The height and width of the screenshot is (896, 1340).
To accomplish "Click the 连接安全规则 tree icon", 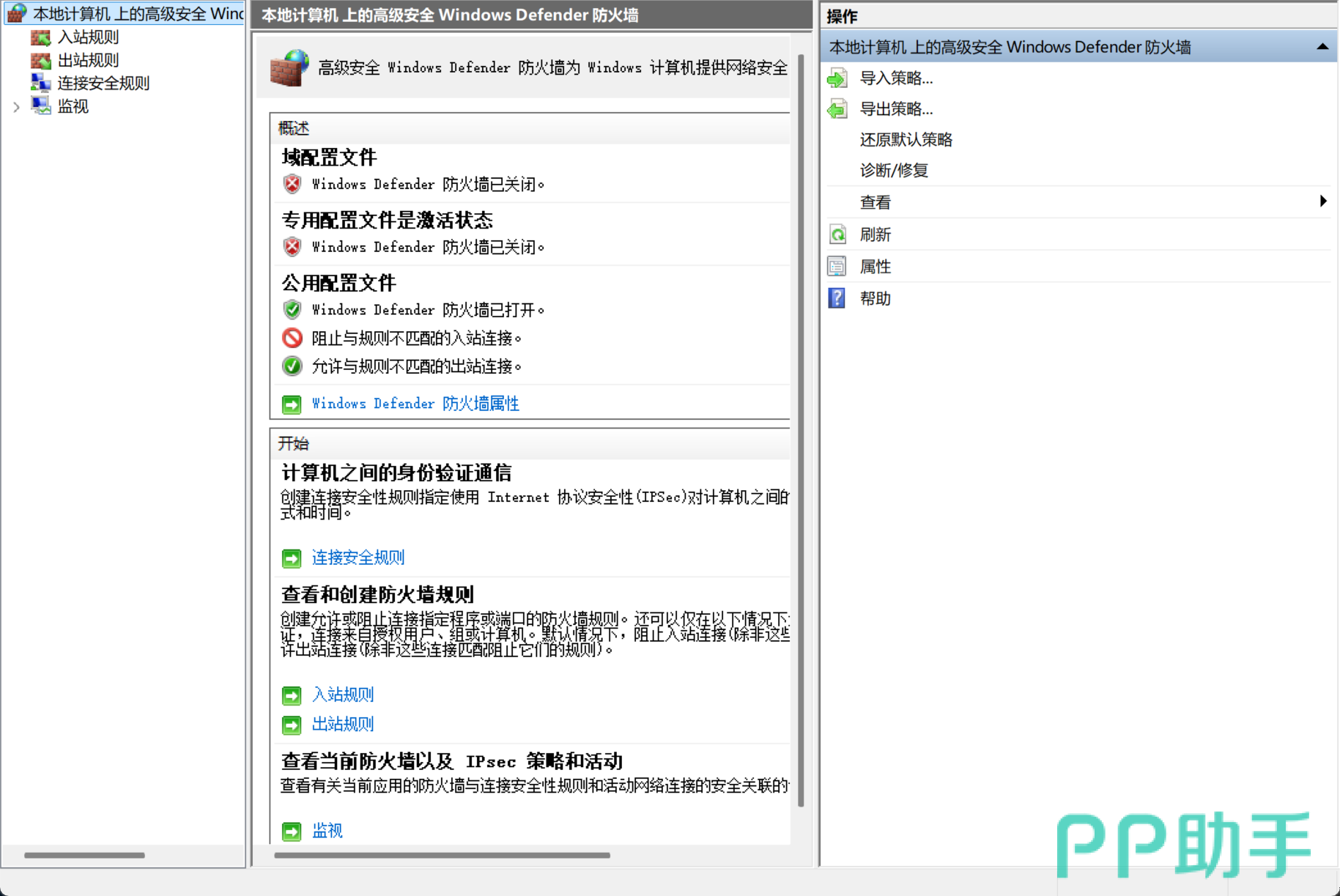I will [x=41, y=83].
